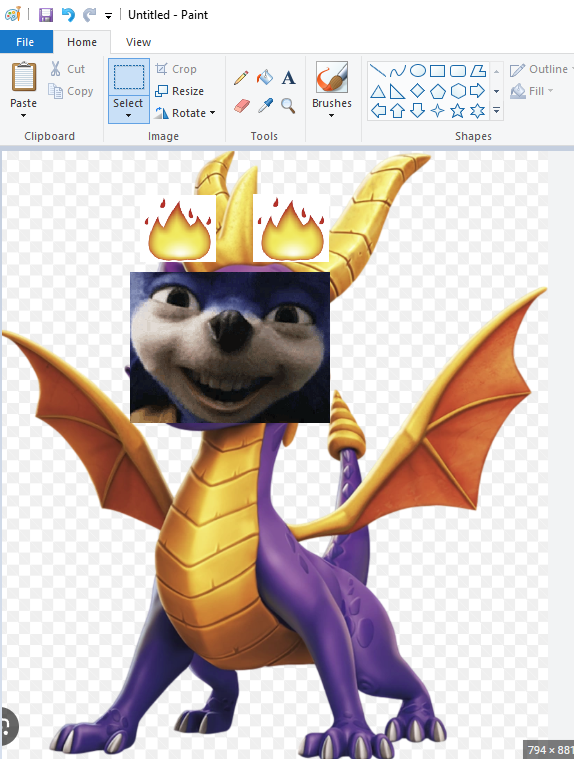Image resolution: width=574 pixels, height=759 pixels.
Task: Open the shape Fill dropdown
Action: coord(531,91)
